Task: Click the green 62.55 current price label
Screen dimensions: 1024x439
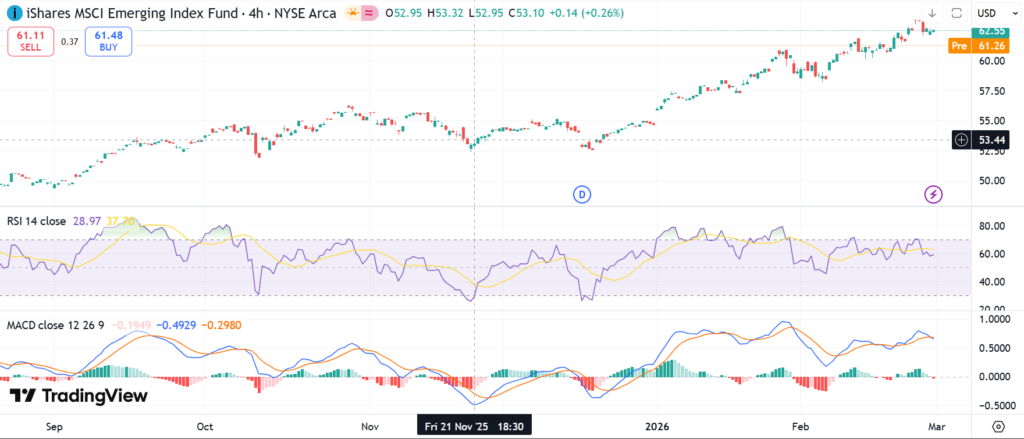Action: click(990, 31)
